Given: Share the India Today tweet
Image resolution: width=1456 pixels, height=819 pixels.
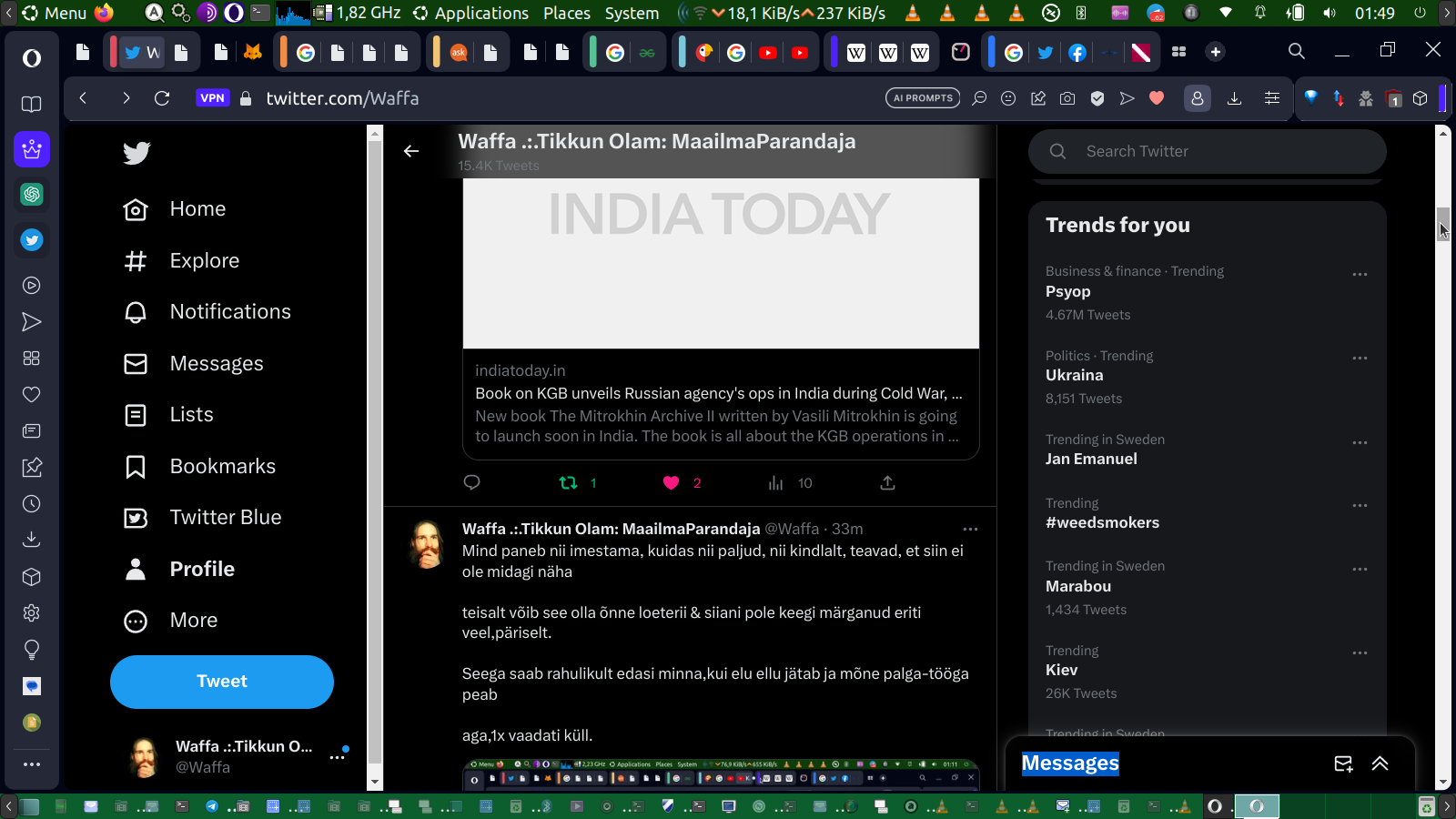Looking at the screenshot, I should 887,483.
